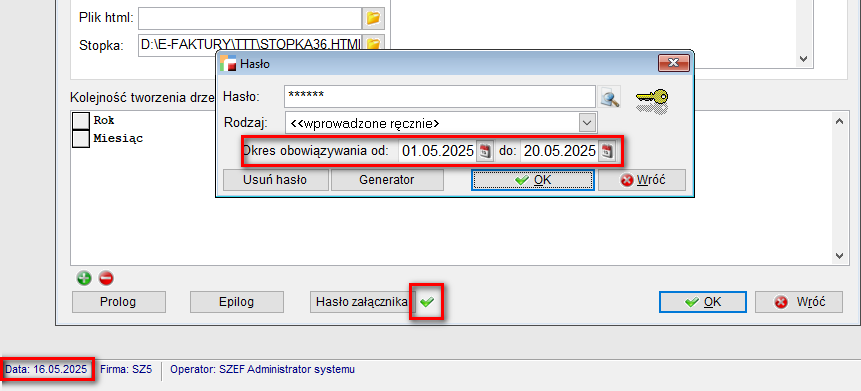Click the Okres obowiązywania od label

(x=315, y=150)
